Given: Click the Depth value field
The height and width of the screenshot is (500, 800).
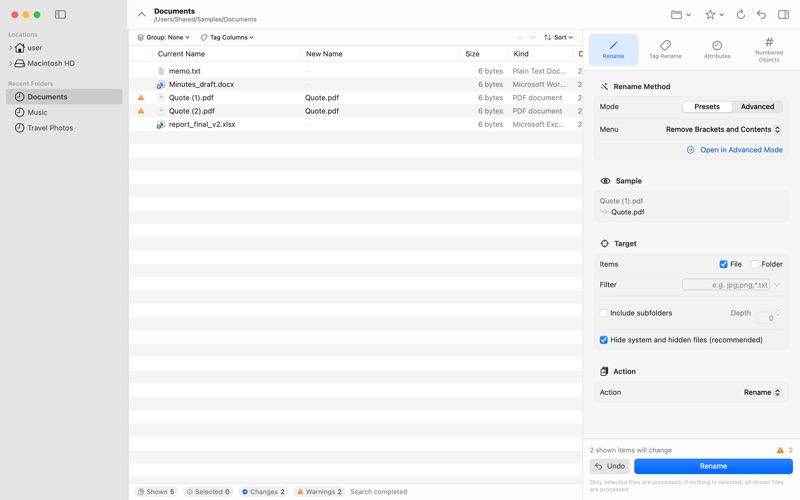Looking at the screenshot, I should pyautogui.click(x=765, y=318).
